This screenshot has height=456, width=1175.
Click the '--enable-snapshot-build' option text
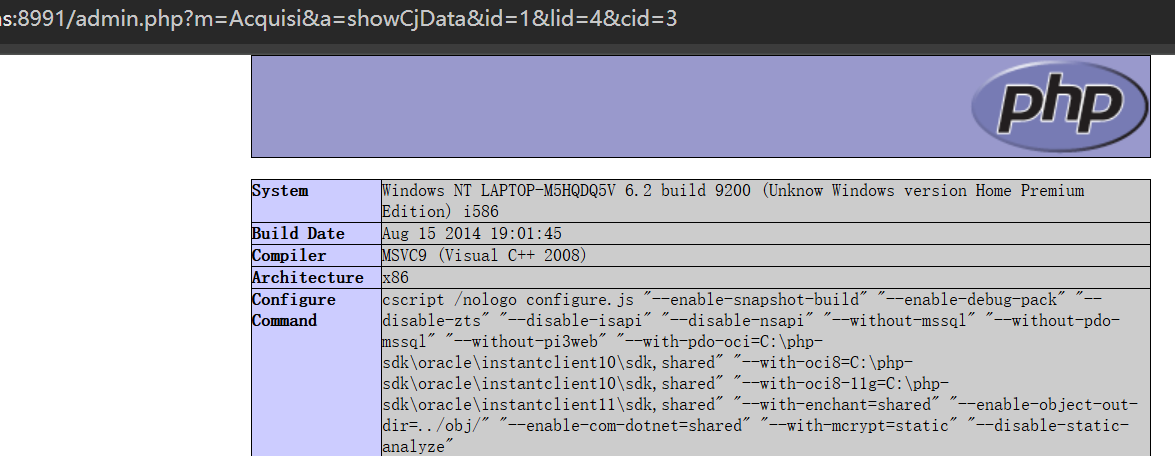[758, 300]
